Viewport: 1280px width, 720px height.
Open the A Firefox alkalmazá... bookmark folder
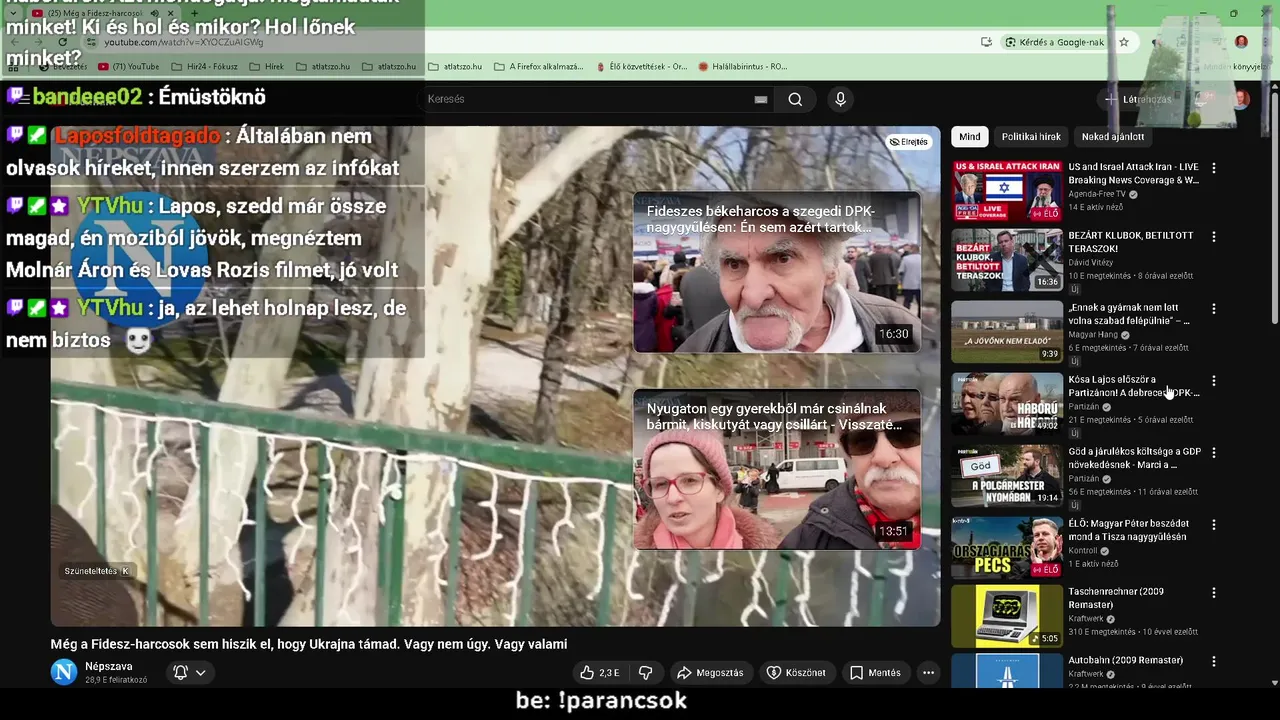coord(538,67)
